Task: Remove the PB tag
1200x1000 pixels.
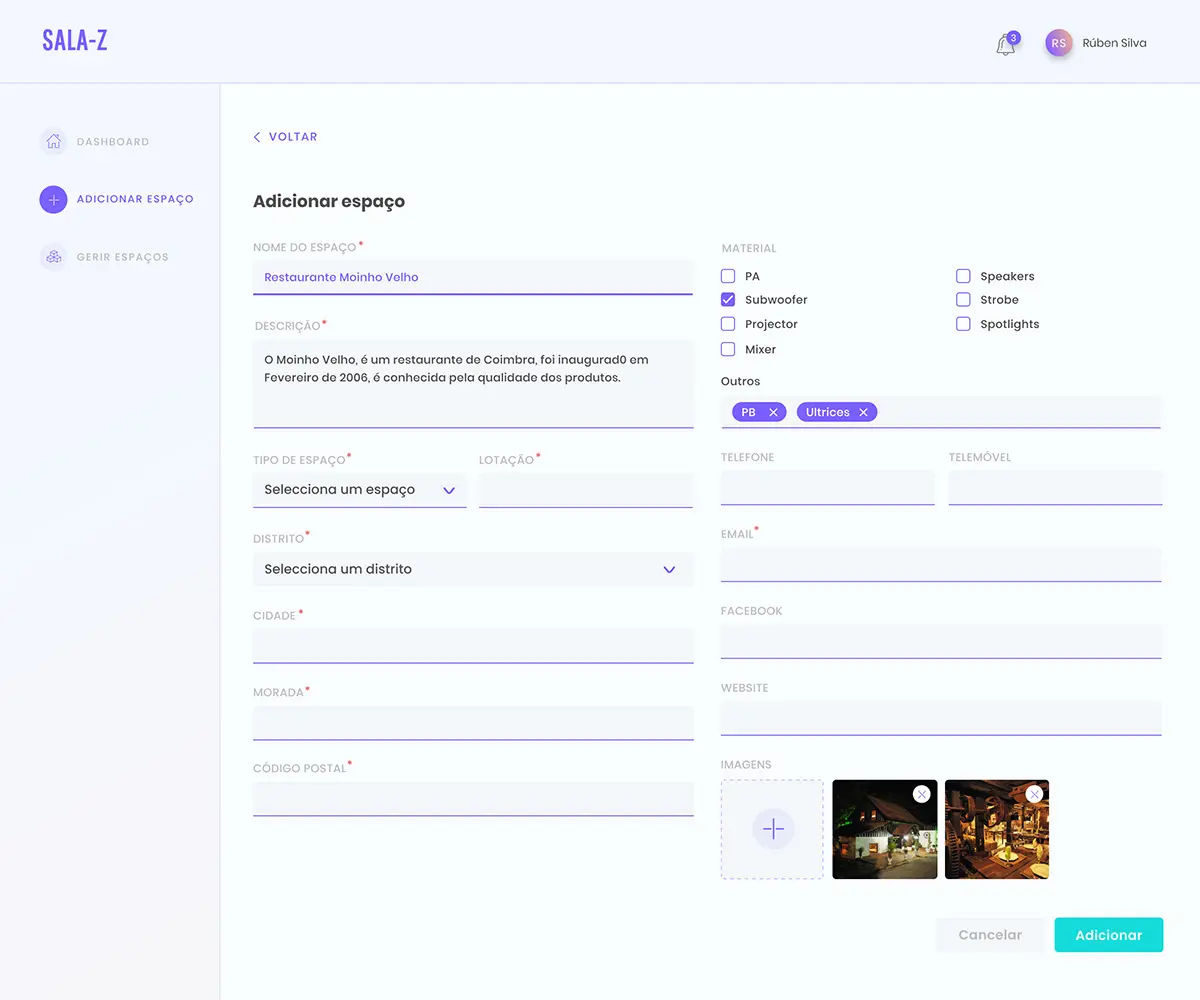Action: 773,412
